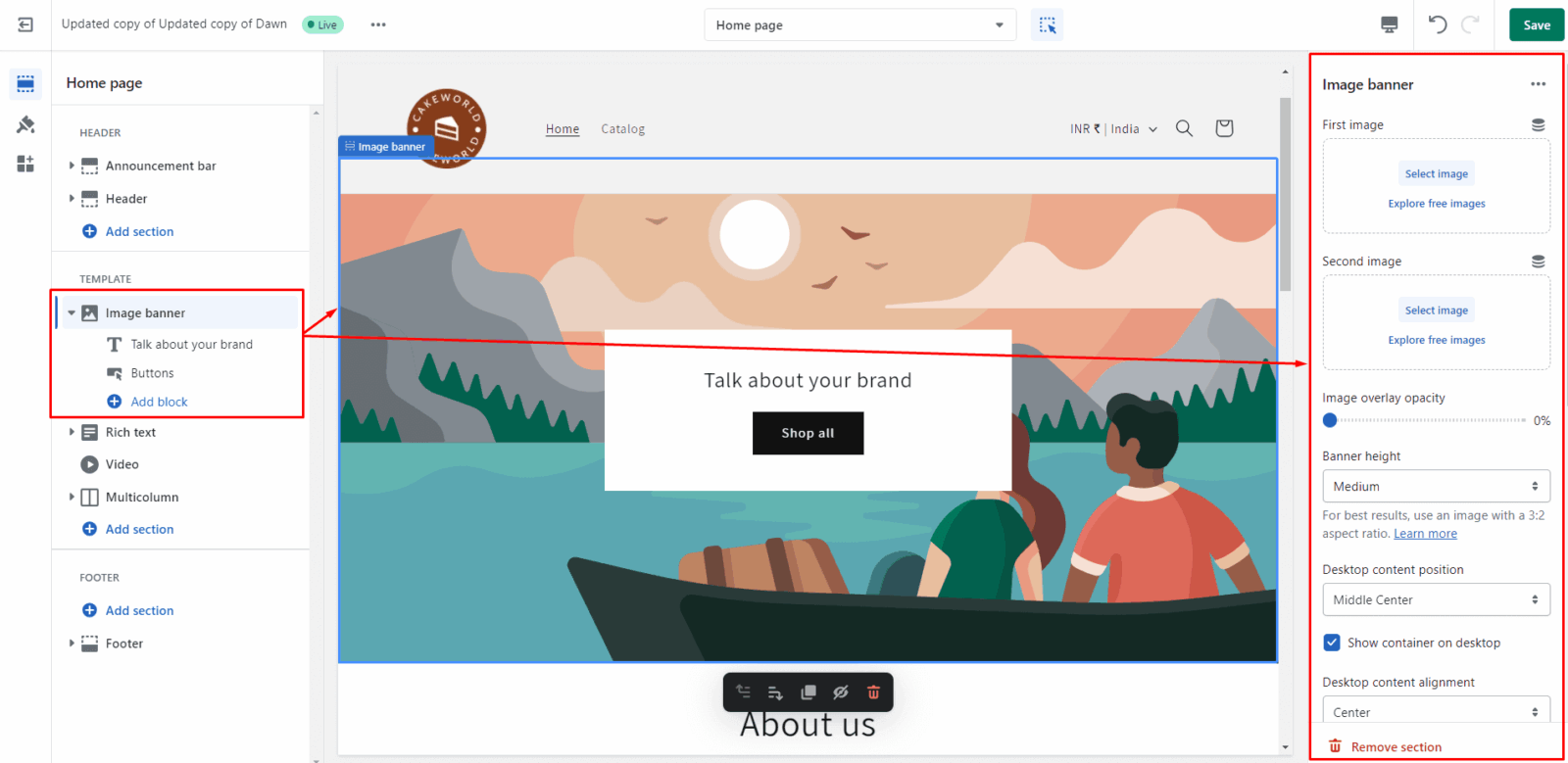Open the theme settings paintbrush icon
Image resolution: width=1568 pixels, height=763 pixels.
point(25,124)
